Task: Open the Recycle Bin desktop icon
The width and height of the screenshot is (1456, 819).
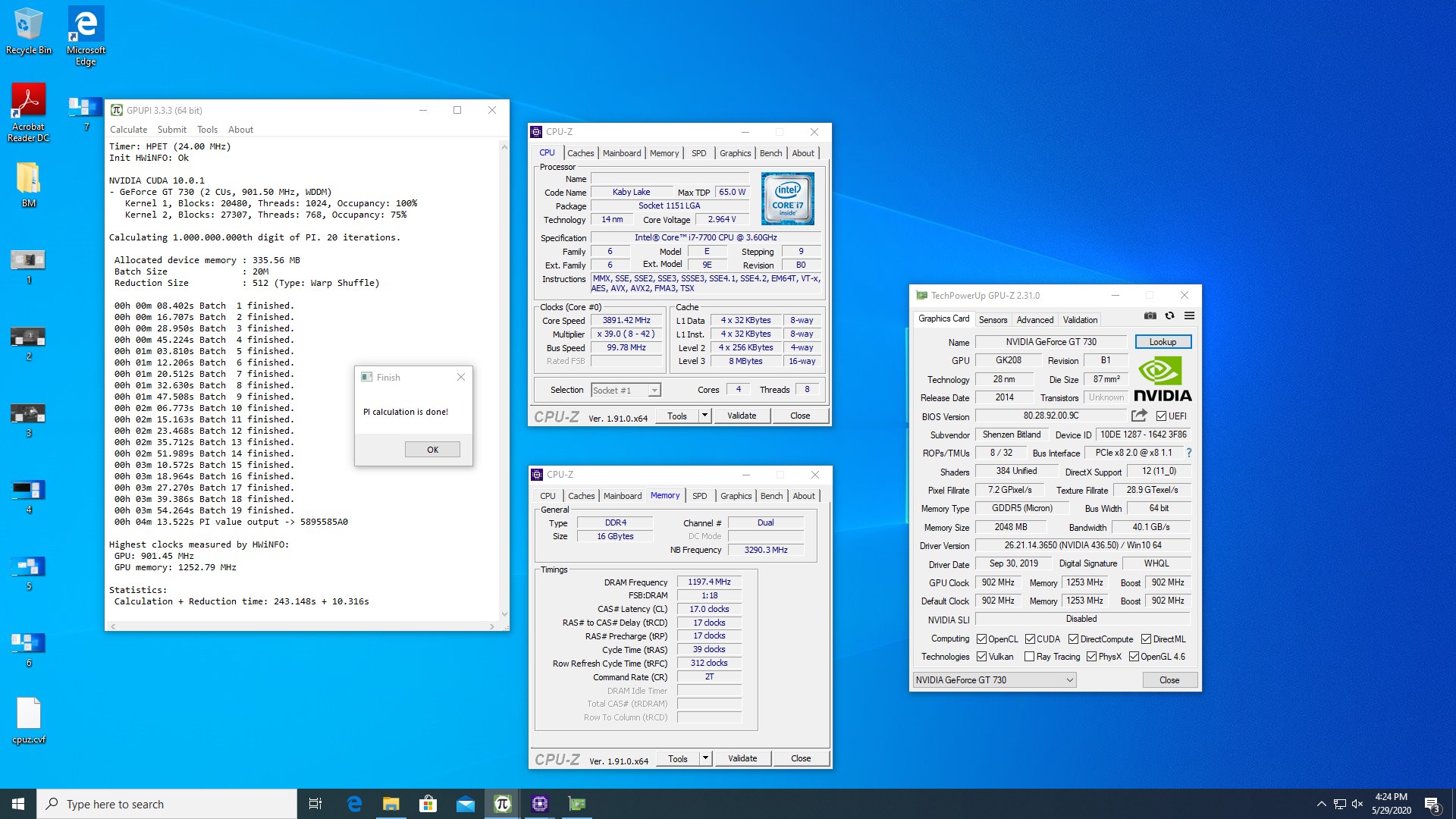Action: (x=29, y=32)
